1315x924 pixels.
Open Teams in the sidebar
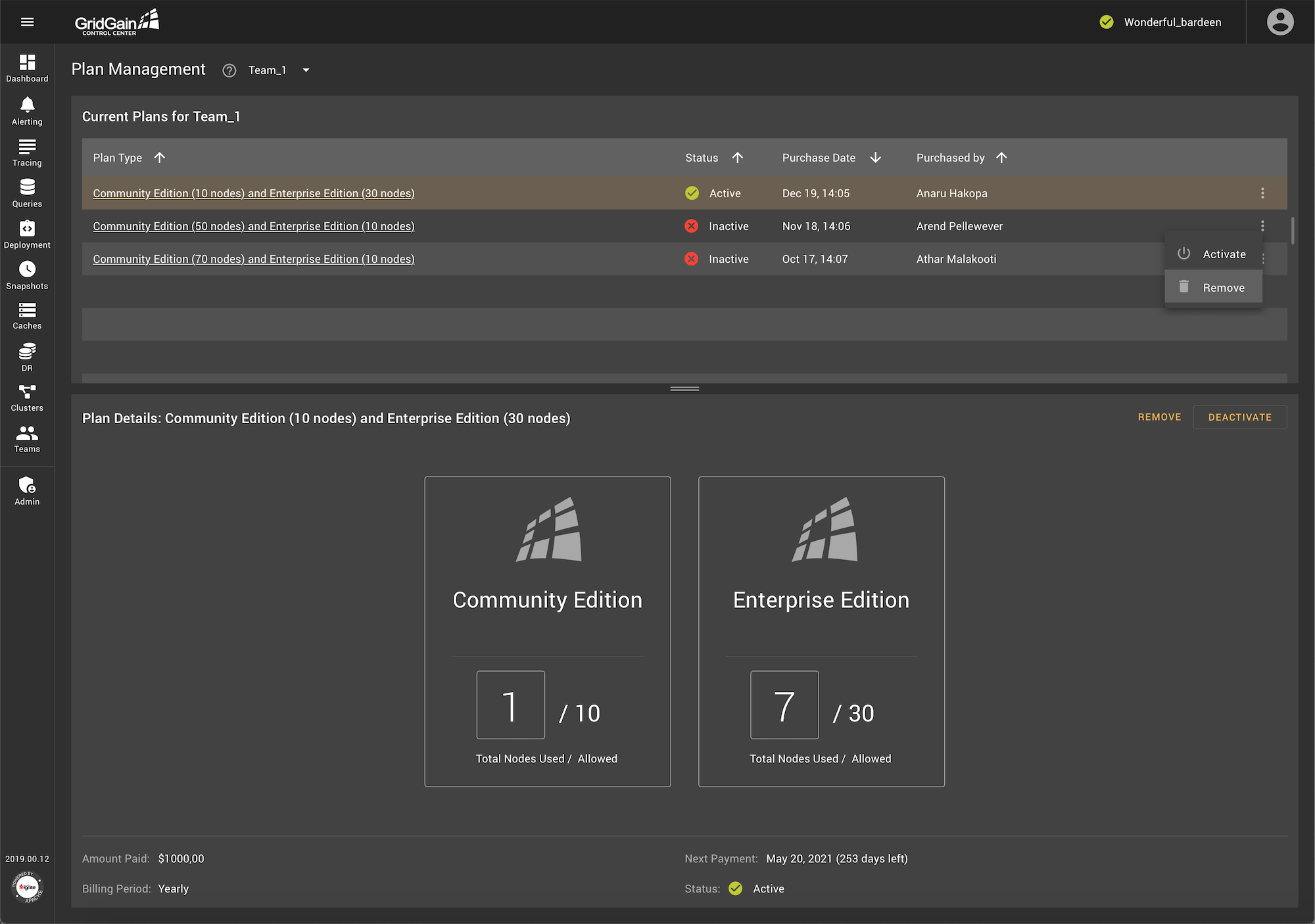pos(27,439)
